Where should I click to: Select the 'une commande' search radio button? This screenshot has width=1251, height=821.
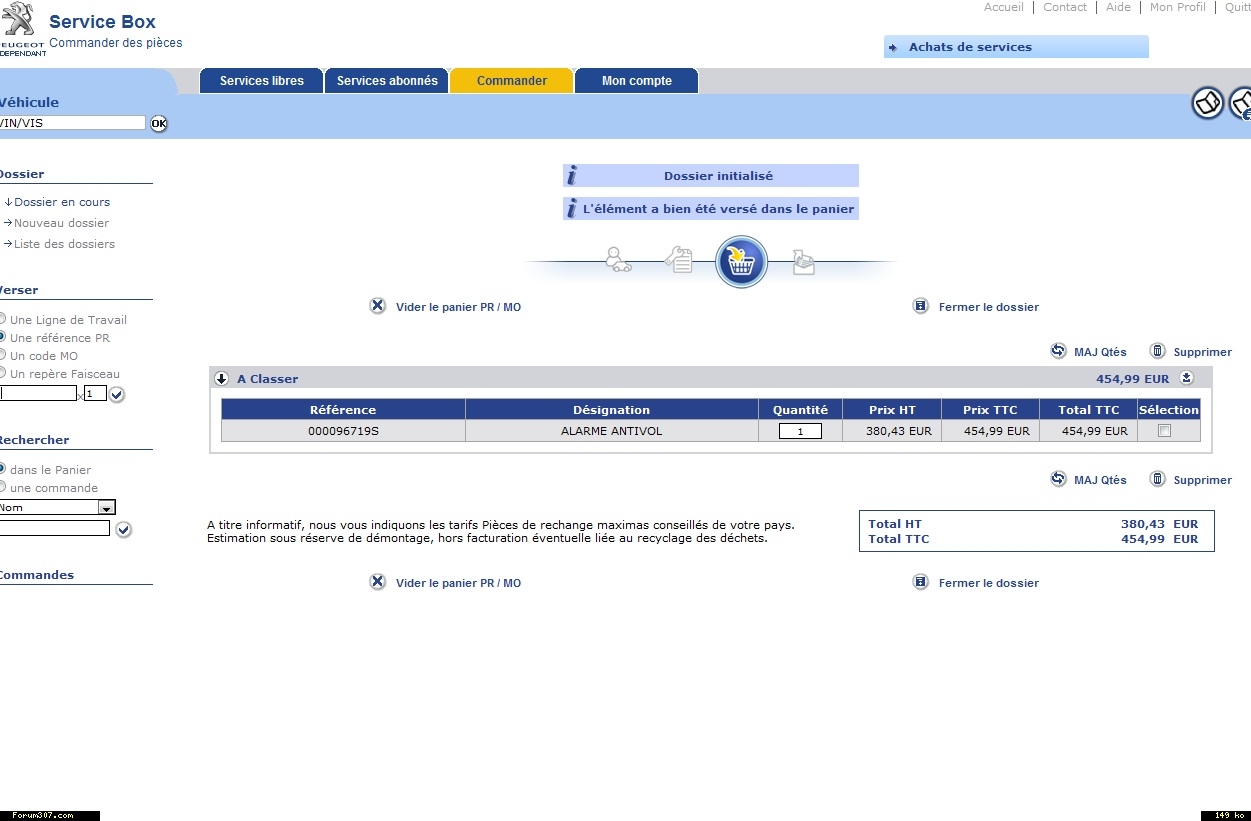coord(3,488)
